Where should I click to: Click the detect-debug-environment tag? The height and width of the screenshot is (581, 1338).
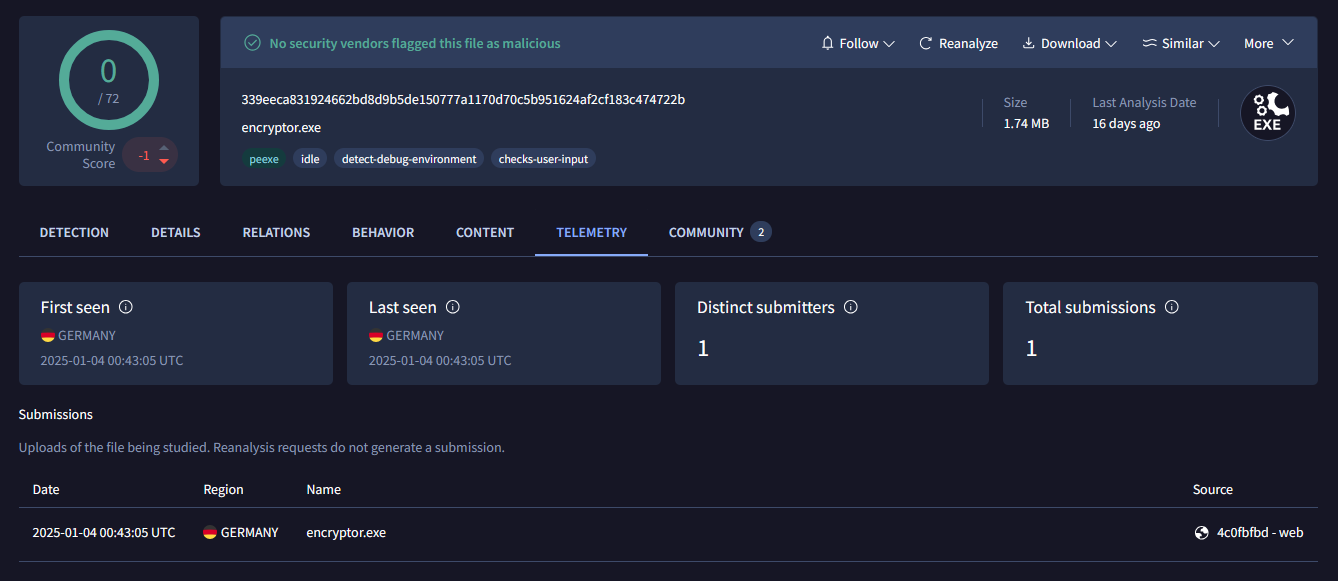click(x=409, y=159)
